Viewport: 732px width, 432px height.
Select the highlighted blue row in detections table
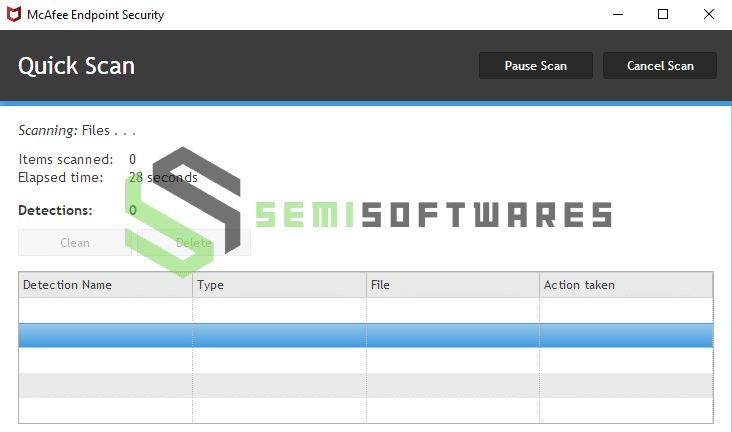pyautogui.click(x=366, y=335)
